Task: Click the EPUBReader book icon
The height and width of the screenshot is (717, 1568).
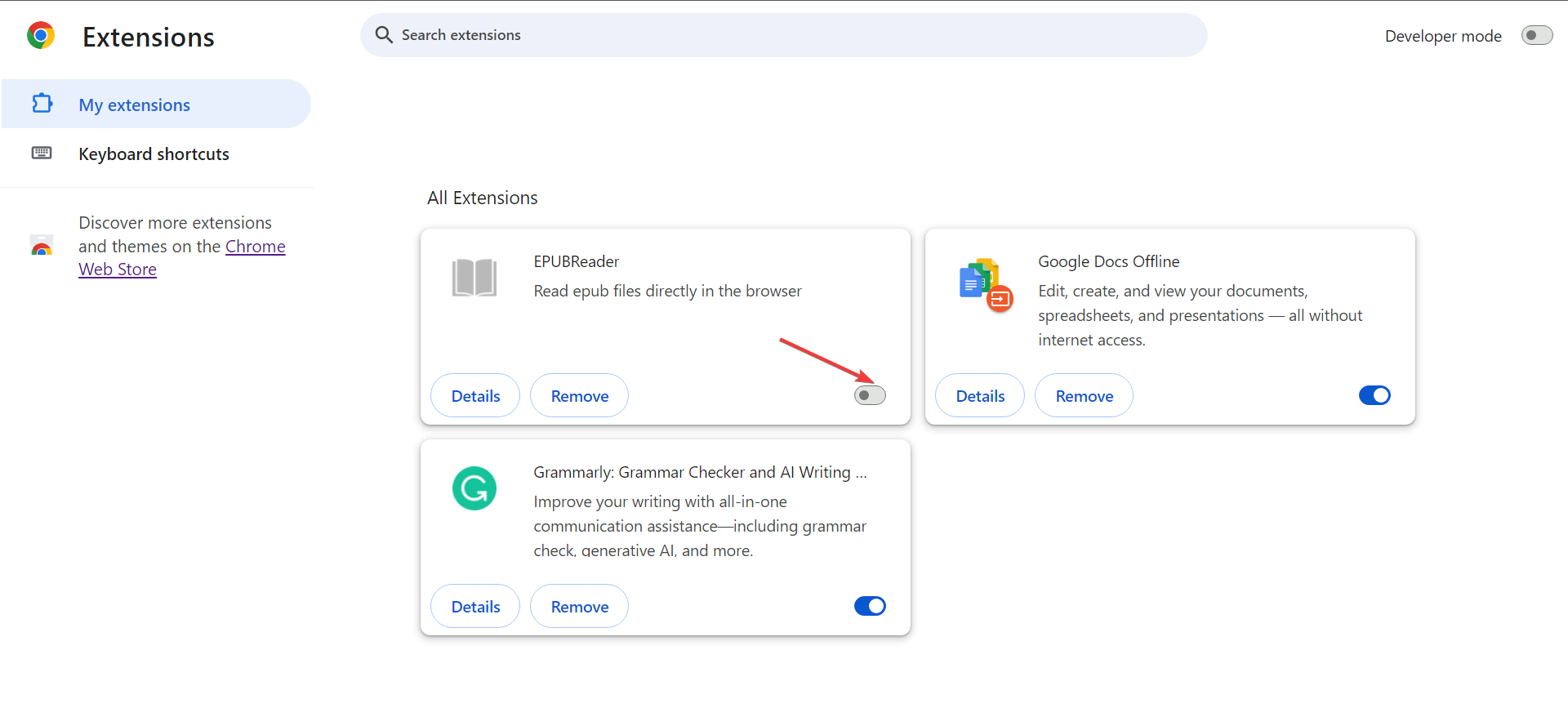Action: [x=474, y=278]
